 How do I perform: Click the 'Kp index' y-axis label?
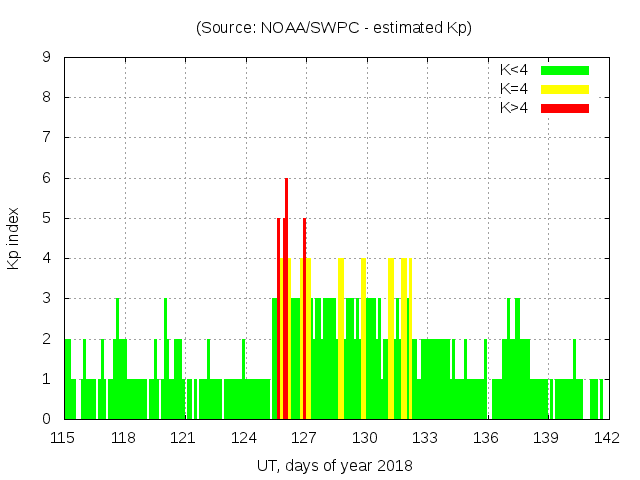coord(14,238)
